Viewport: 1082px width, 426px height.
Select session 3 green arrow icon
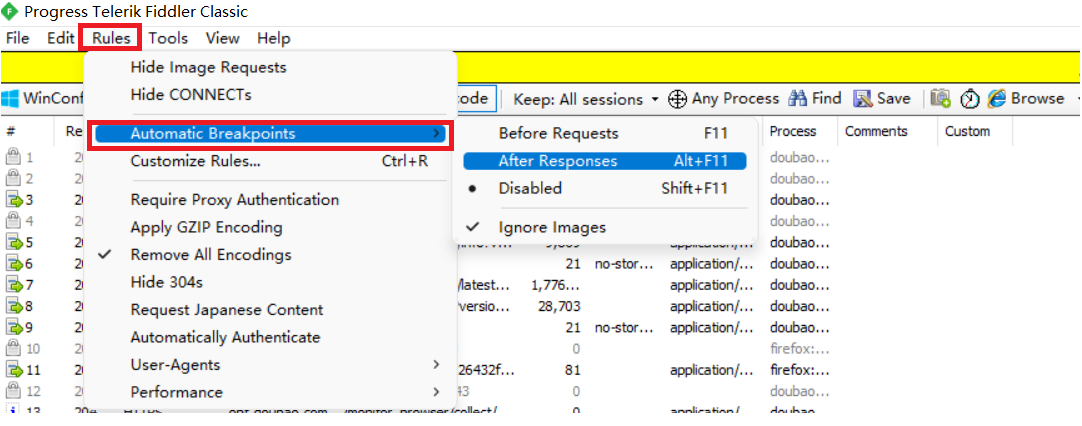click(14, 200)
